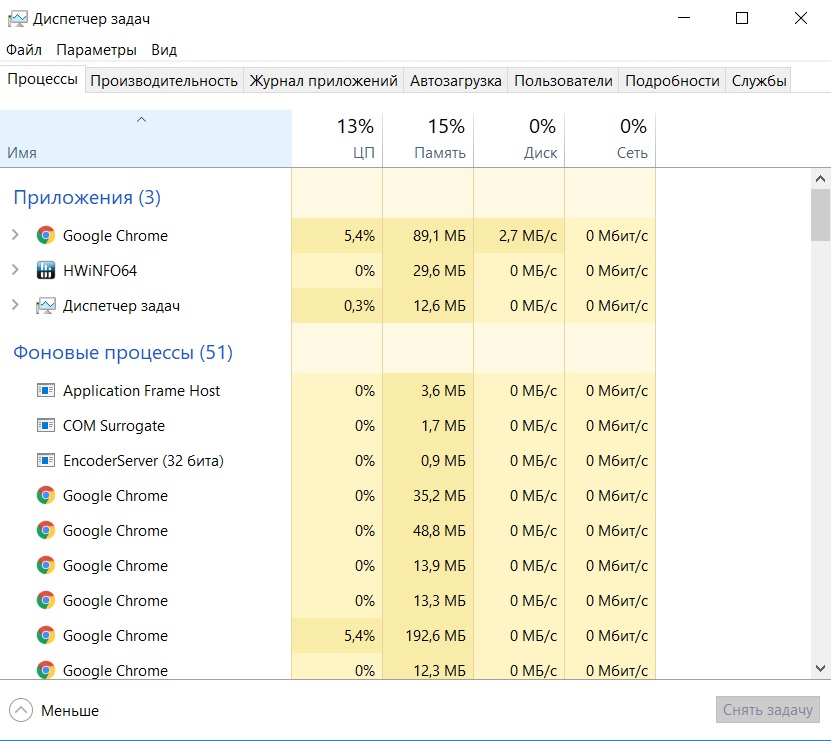Click the EncoderServer (32 бита) icon
Screen dimensions: 831x741
click(x=45, y=461)
